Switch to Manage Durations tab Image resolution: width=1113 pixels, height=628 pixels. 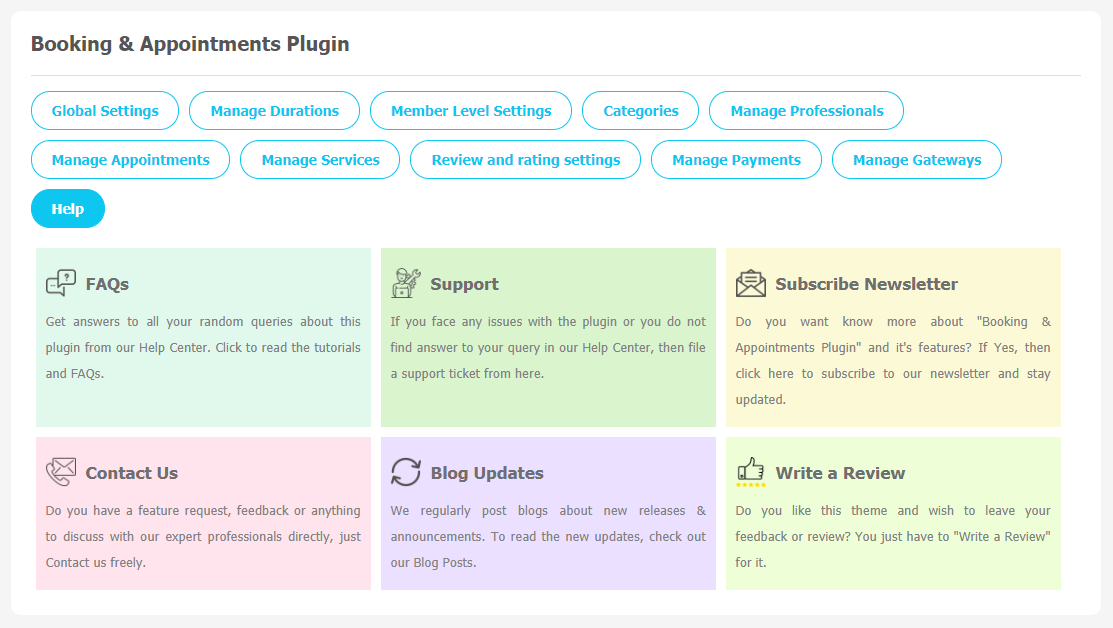(275, 111)
